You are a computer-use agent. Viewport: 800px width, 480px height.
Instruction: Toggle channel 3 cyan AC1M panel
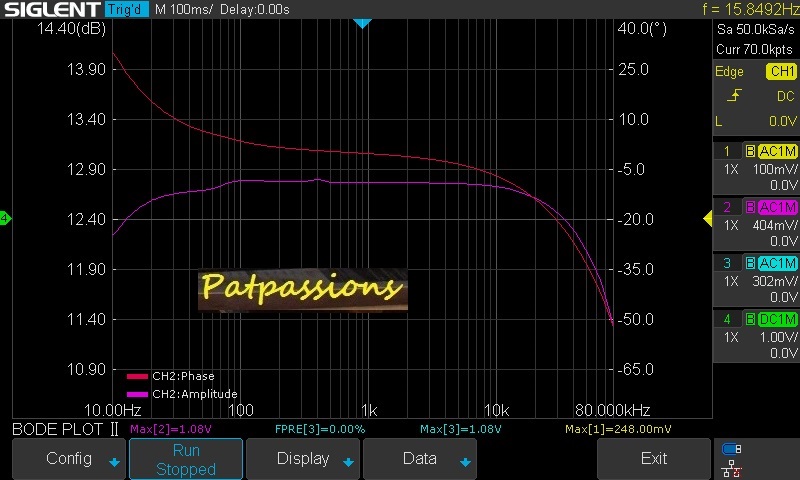point(756,279)
